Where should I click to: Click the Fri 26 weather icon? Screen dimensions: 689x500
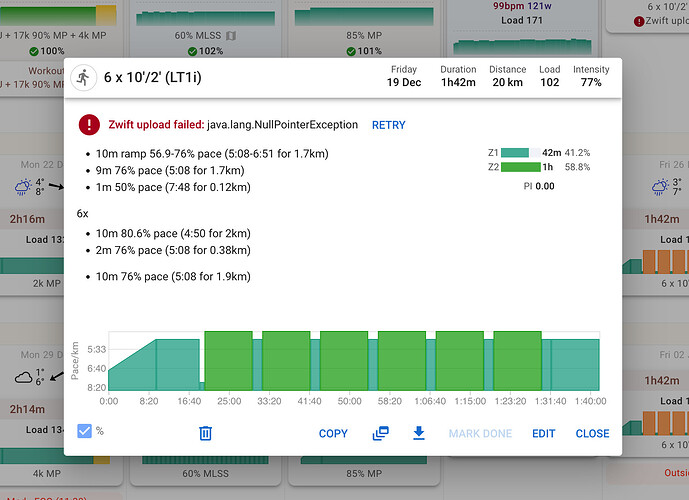660,187
